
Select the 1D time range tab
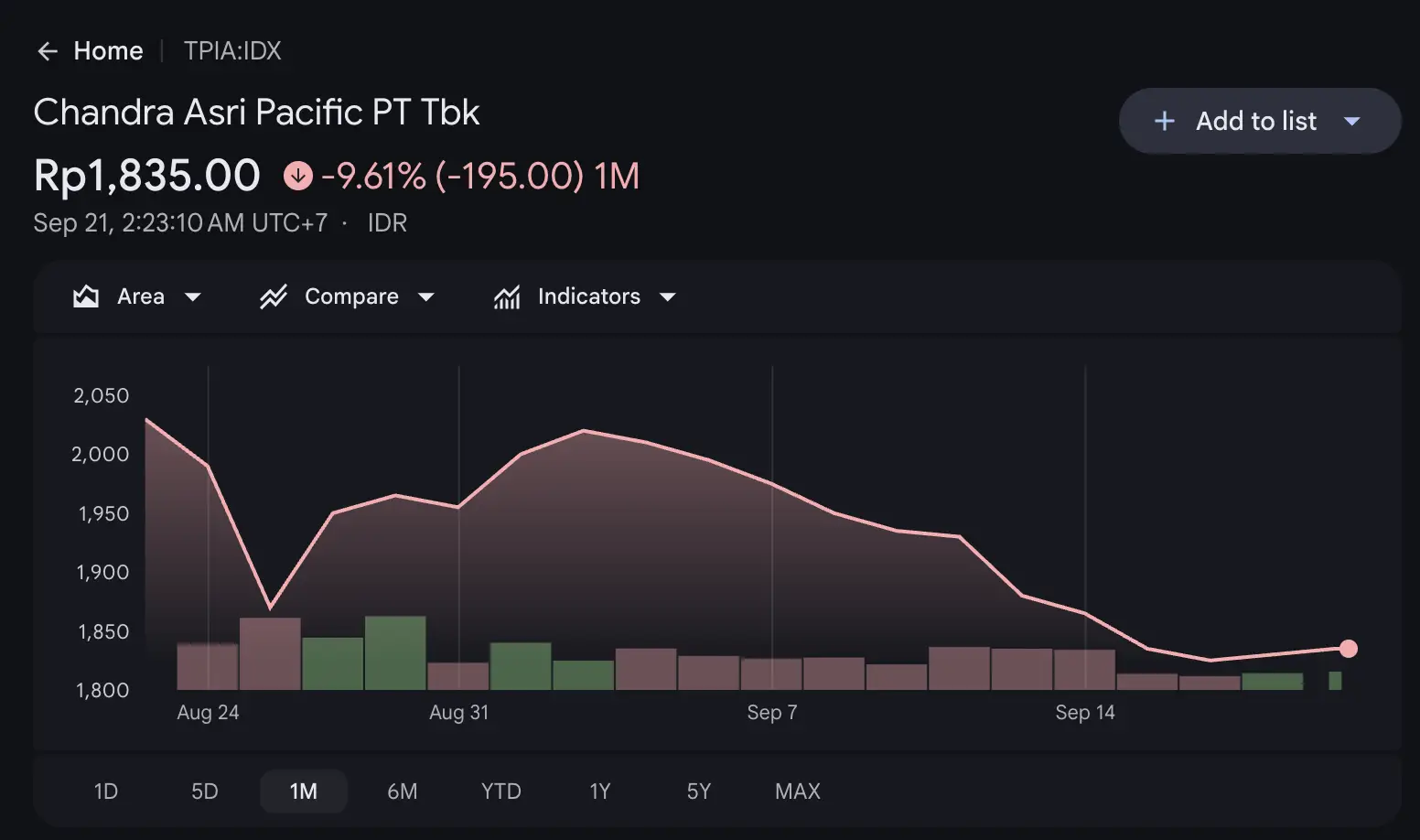pyautogui.click(x=106, y=792)
